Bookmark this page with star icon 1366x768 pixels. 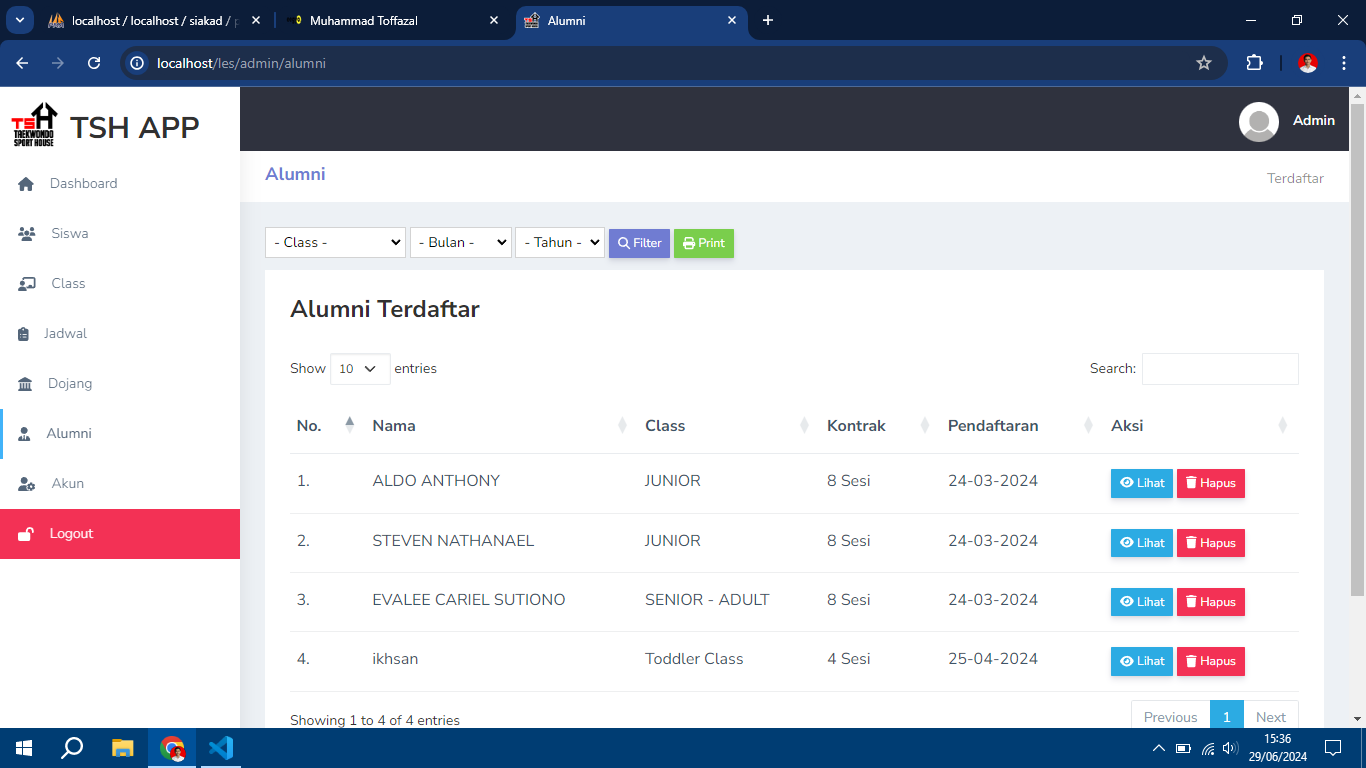pos(1203,63)
